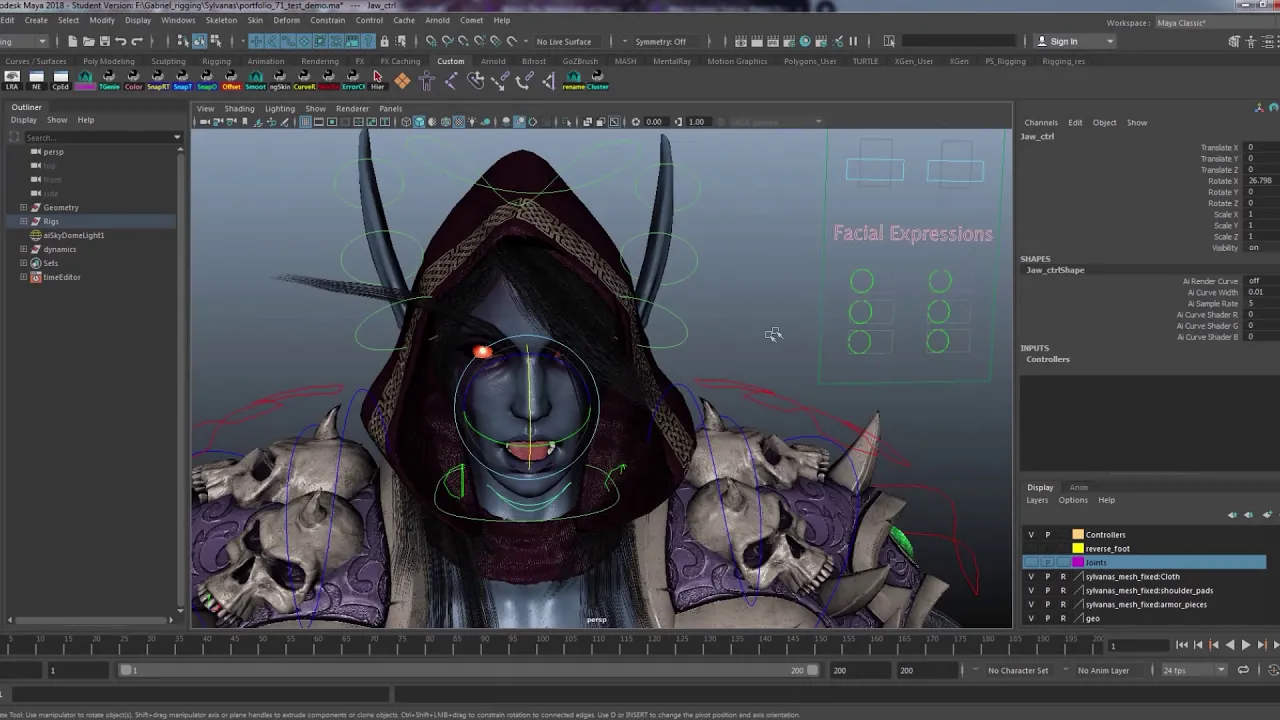1280x720 pixels.
Task: Open the Symmetry: Off dropdown
Action: tap(667, 41)
